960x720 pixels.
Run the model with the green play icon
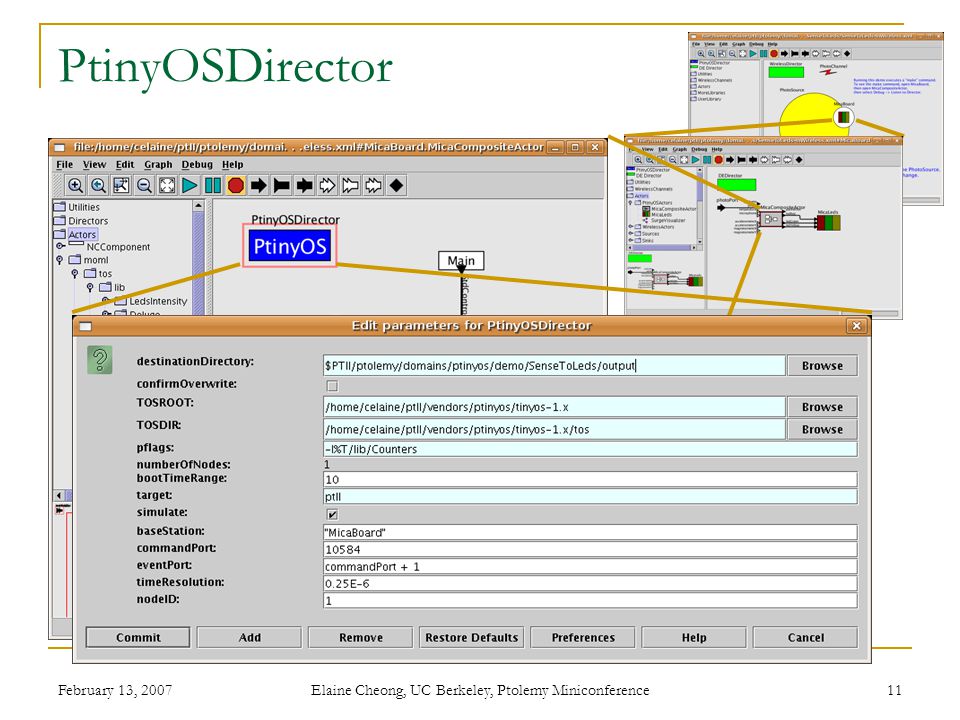[190, 186]
